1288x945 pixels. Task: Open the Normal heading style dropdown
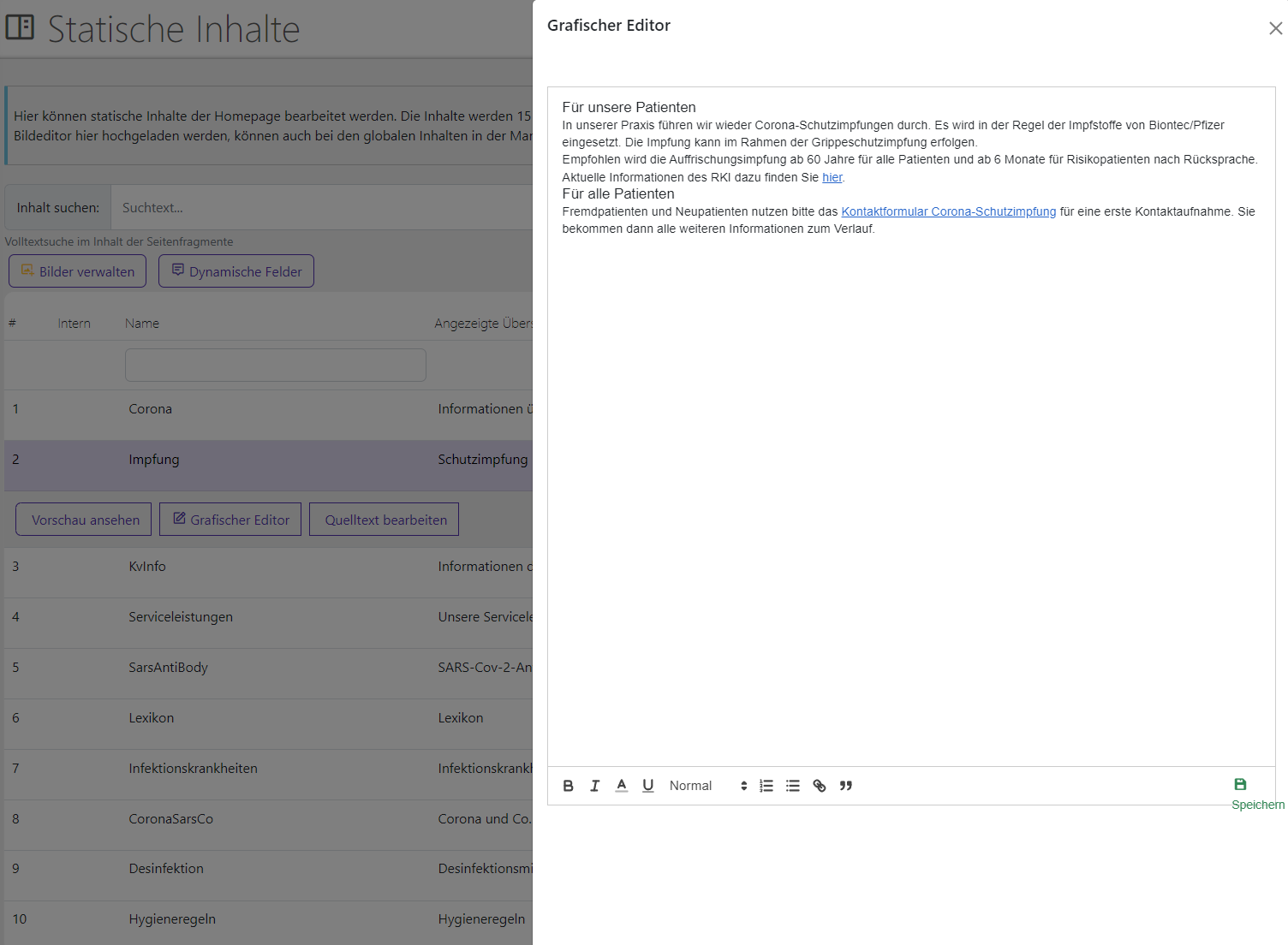tap(707, 786)
